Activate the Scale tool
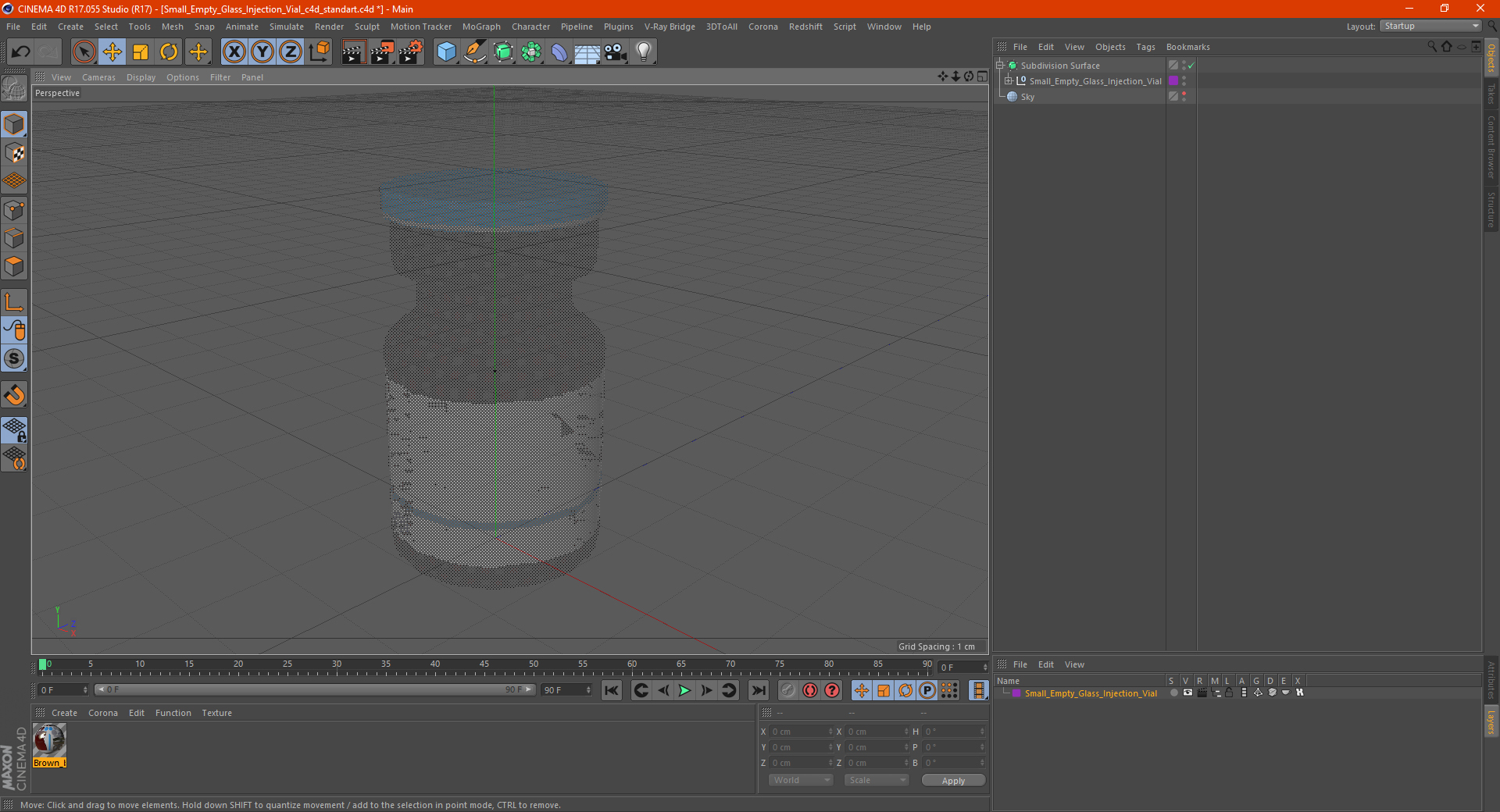Screen dimensions: 1500x812 coord(141,52)
